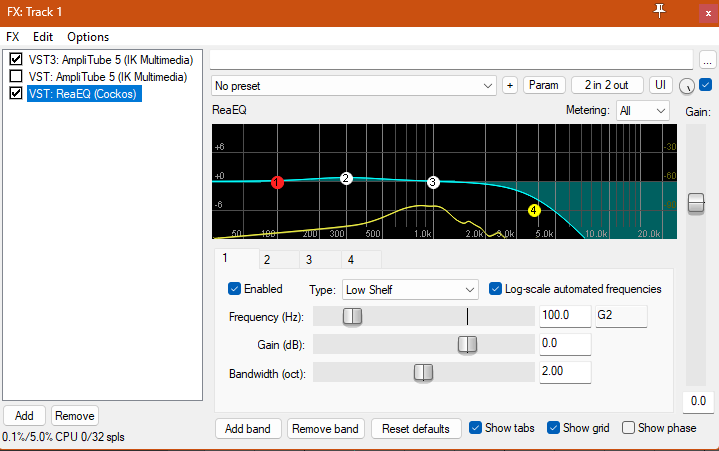The width and height of the screenshot is (719, 451).
Task: Click the Reset defaults button
Action: coord(416,429)
